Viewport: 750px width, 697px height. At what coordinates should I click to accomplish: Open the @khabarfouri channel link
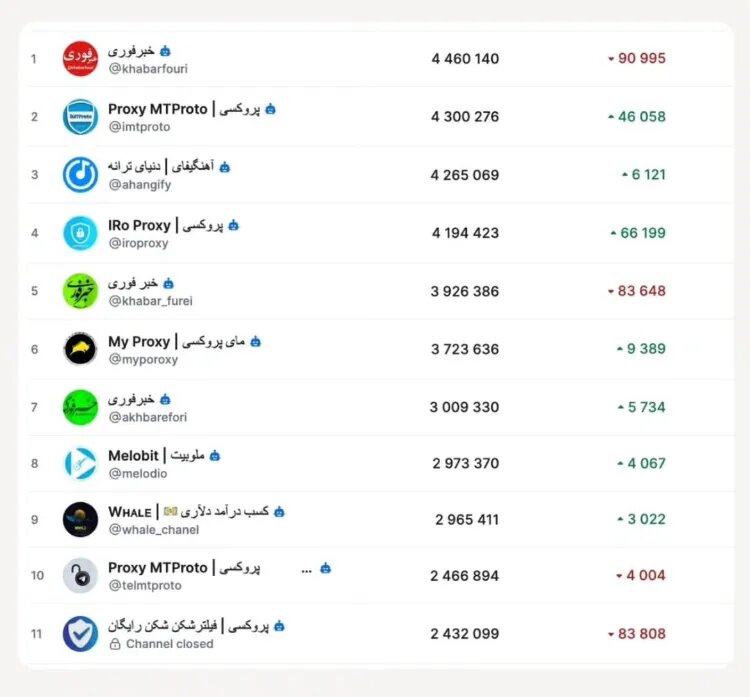148,69
